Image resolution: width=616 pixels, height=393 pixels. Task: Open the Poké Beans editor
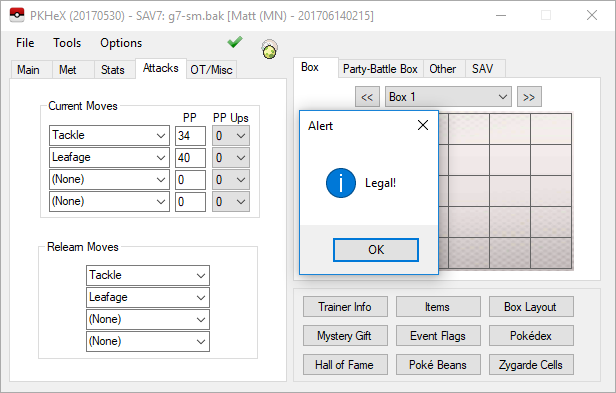(x=438, y=365)
